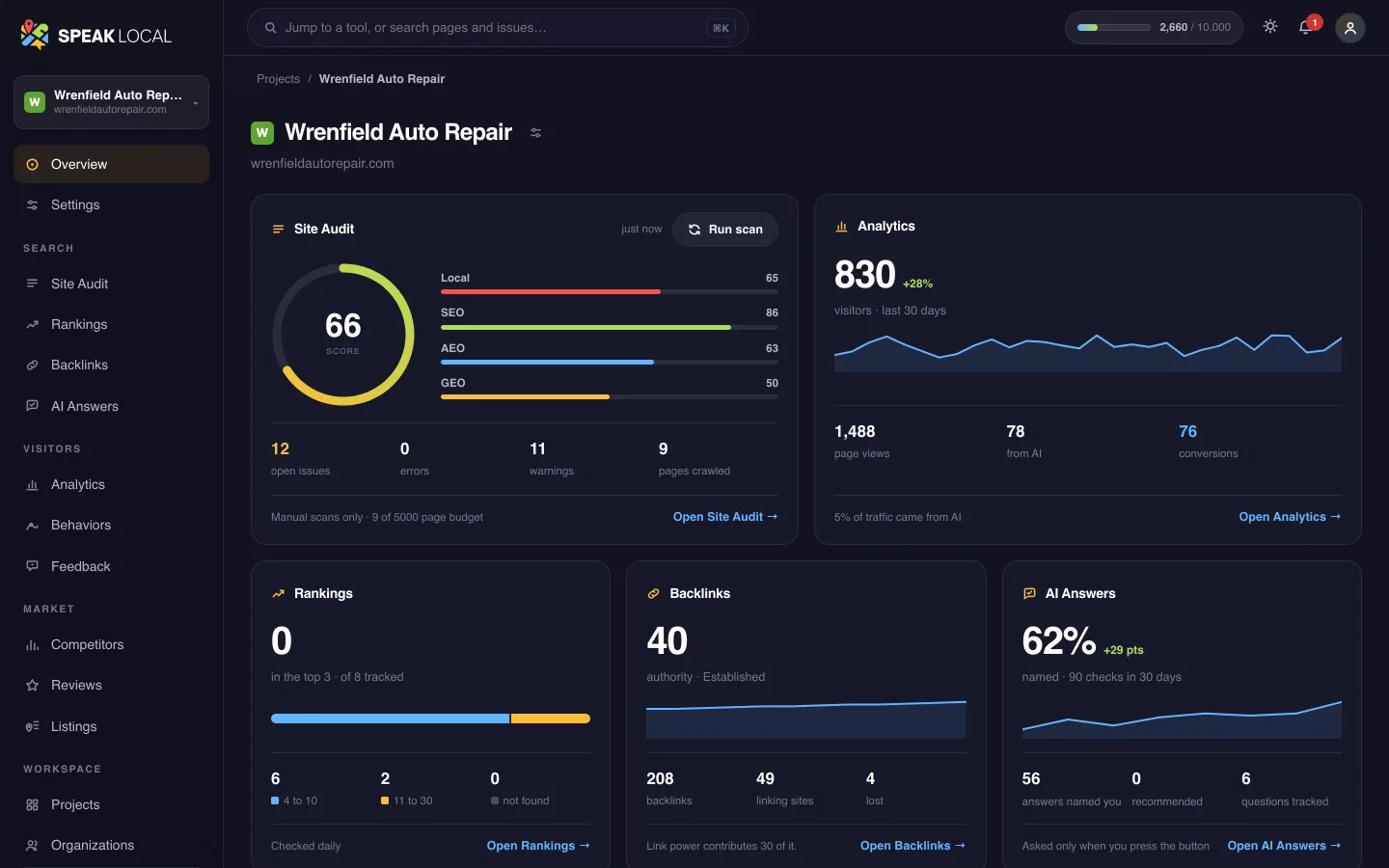
Task: Focus the jump-to-tool search field
Action: click(x=497, y=28)
